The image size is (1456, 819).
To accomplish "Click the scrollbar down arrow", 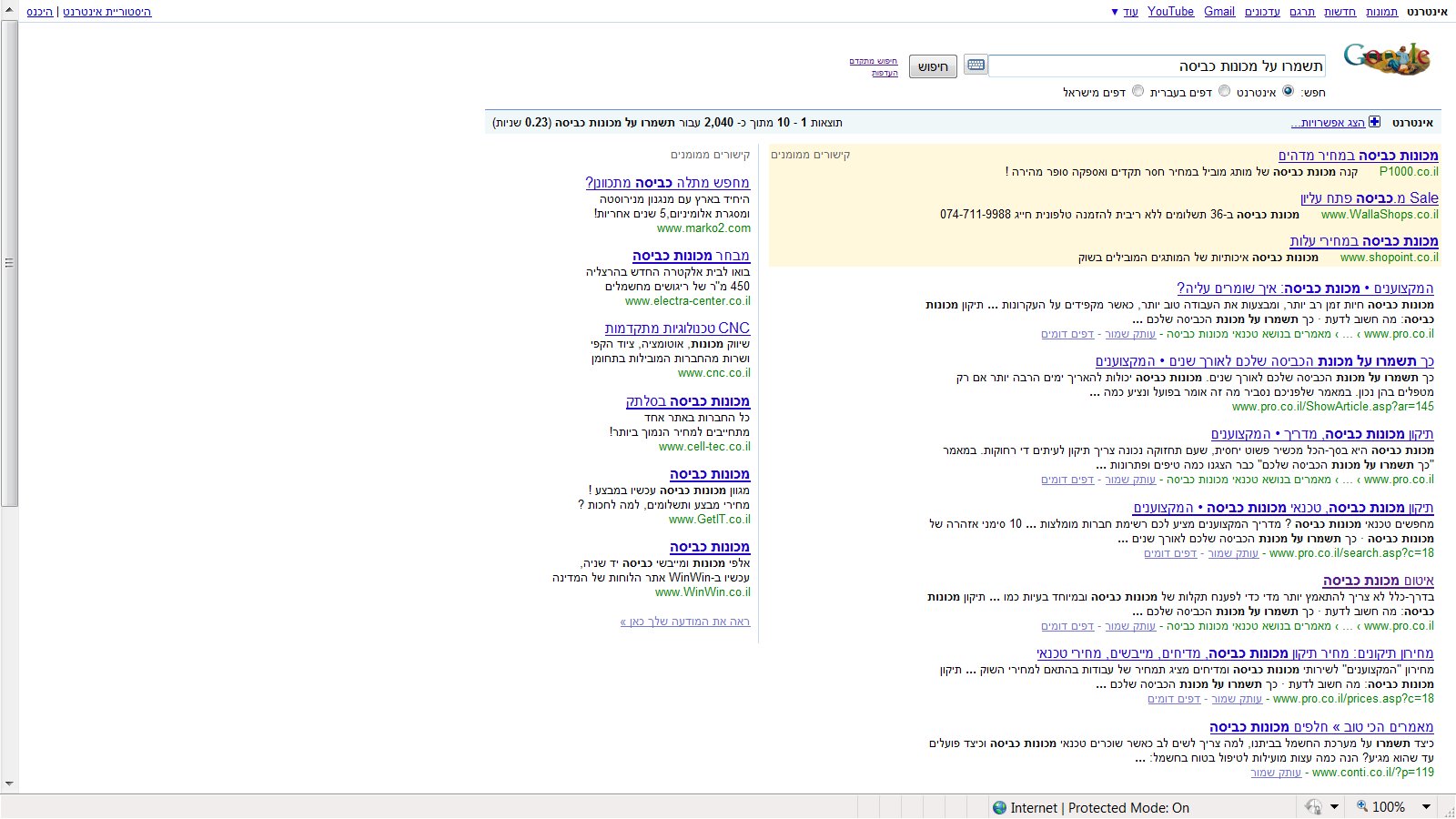I will pyautogui.click(x=9, y=784).
